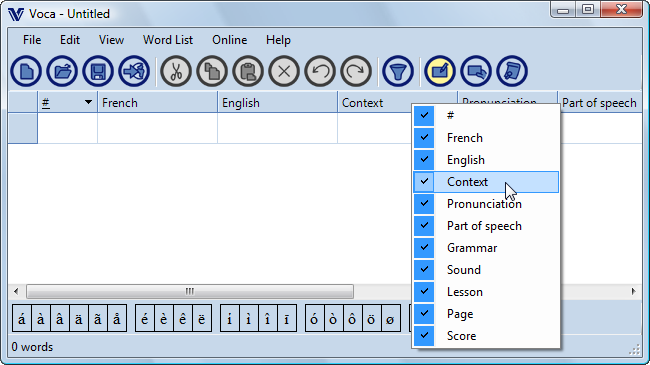
Task: Click the French column header
Action: tap(158, 102)
